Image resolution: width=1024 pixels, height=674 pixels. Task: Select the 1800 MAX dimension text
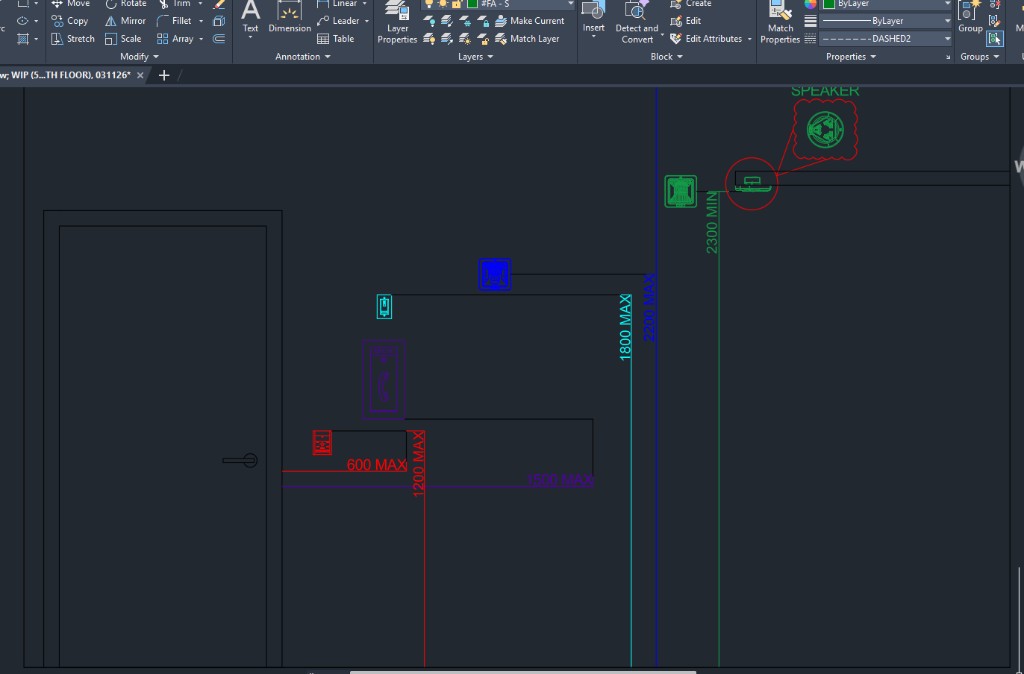[x=625, y=327]
